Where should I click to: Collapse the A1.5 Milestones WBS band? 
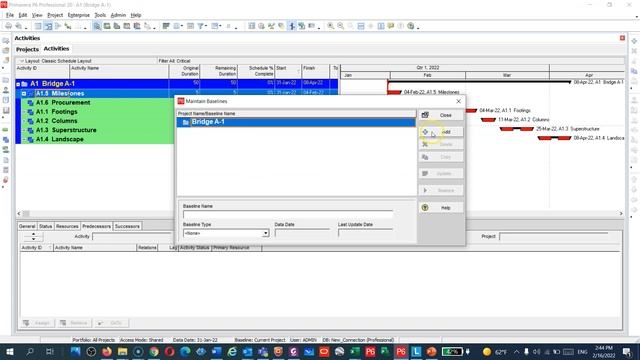[24, 93]
